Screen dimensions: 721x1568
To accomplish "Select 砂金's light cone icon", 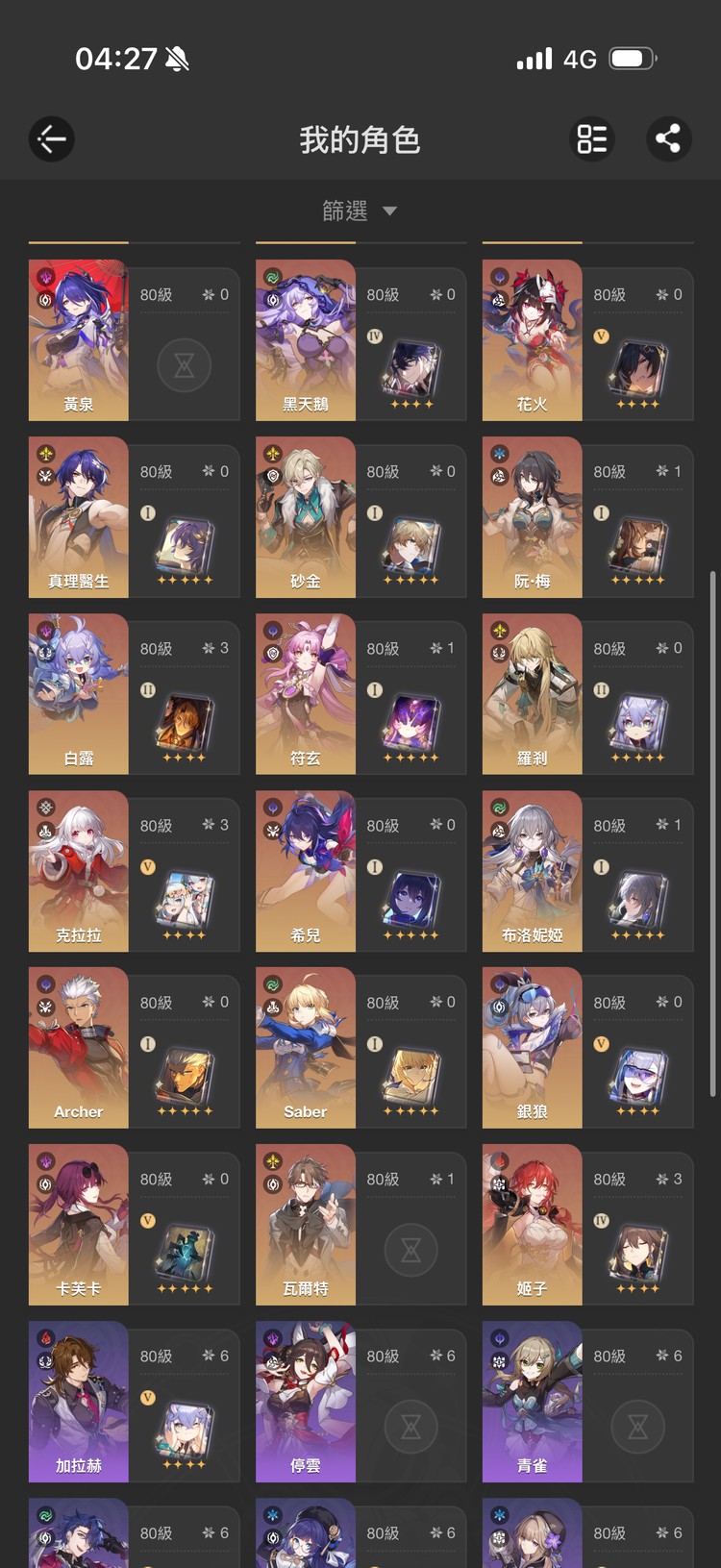I will point(411,548).
